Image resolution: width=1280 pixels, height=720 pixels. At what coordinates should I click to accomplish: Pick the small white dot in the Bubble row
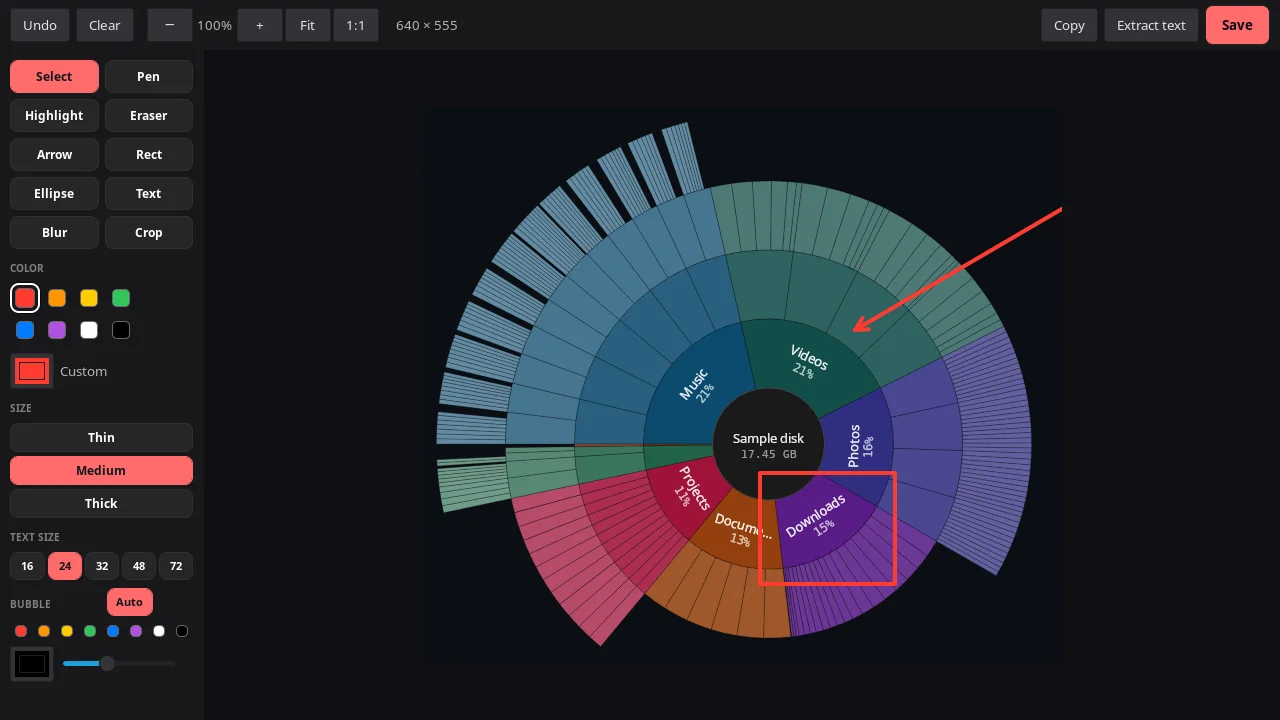[159, 631]
